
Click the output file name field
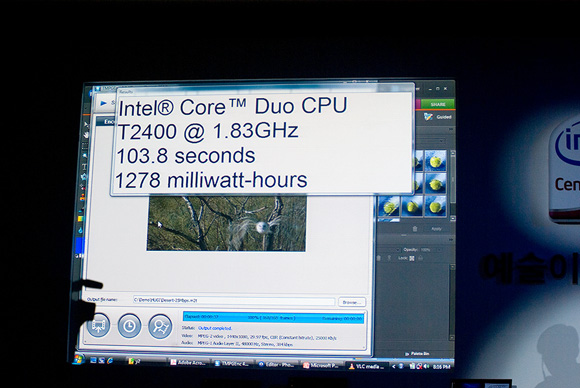click(234, 300)
